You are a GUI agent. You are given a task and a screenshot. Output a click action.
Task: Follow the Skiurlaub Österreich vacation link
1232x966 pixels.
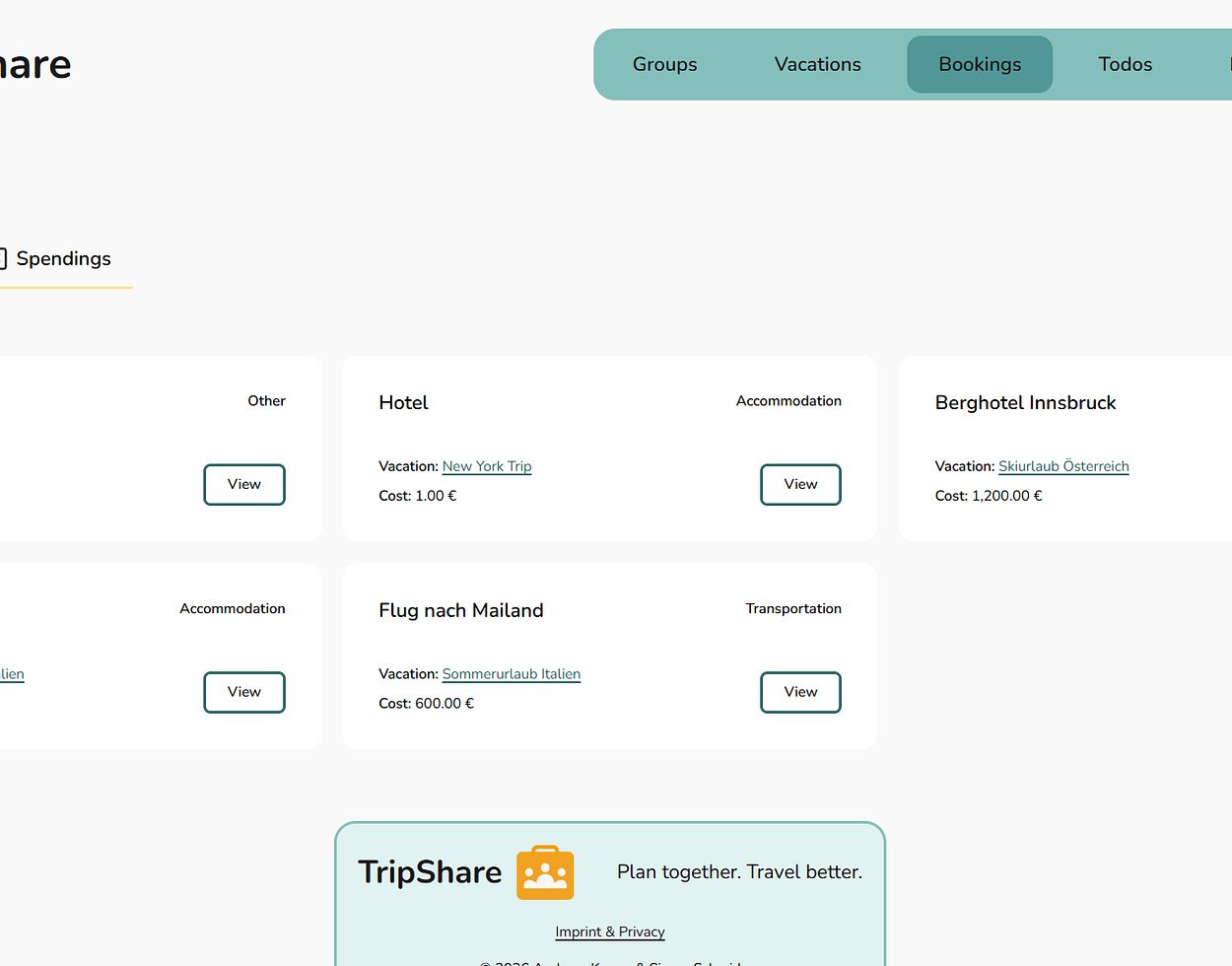[x=1062, y=466]
